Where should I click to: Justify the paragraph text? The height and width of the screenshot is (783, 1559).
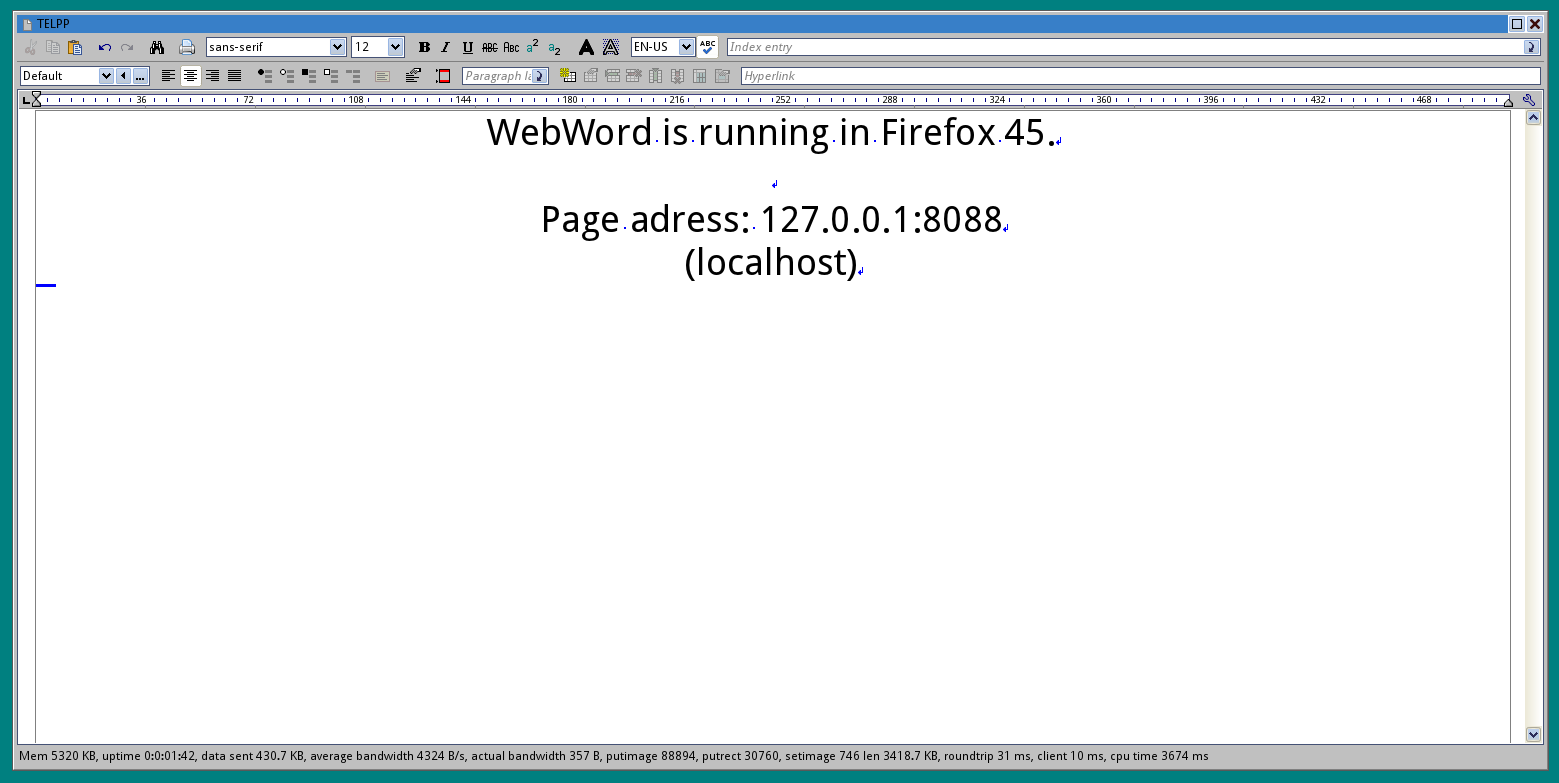pyautogui.click(x=234, y=76)
